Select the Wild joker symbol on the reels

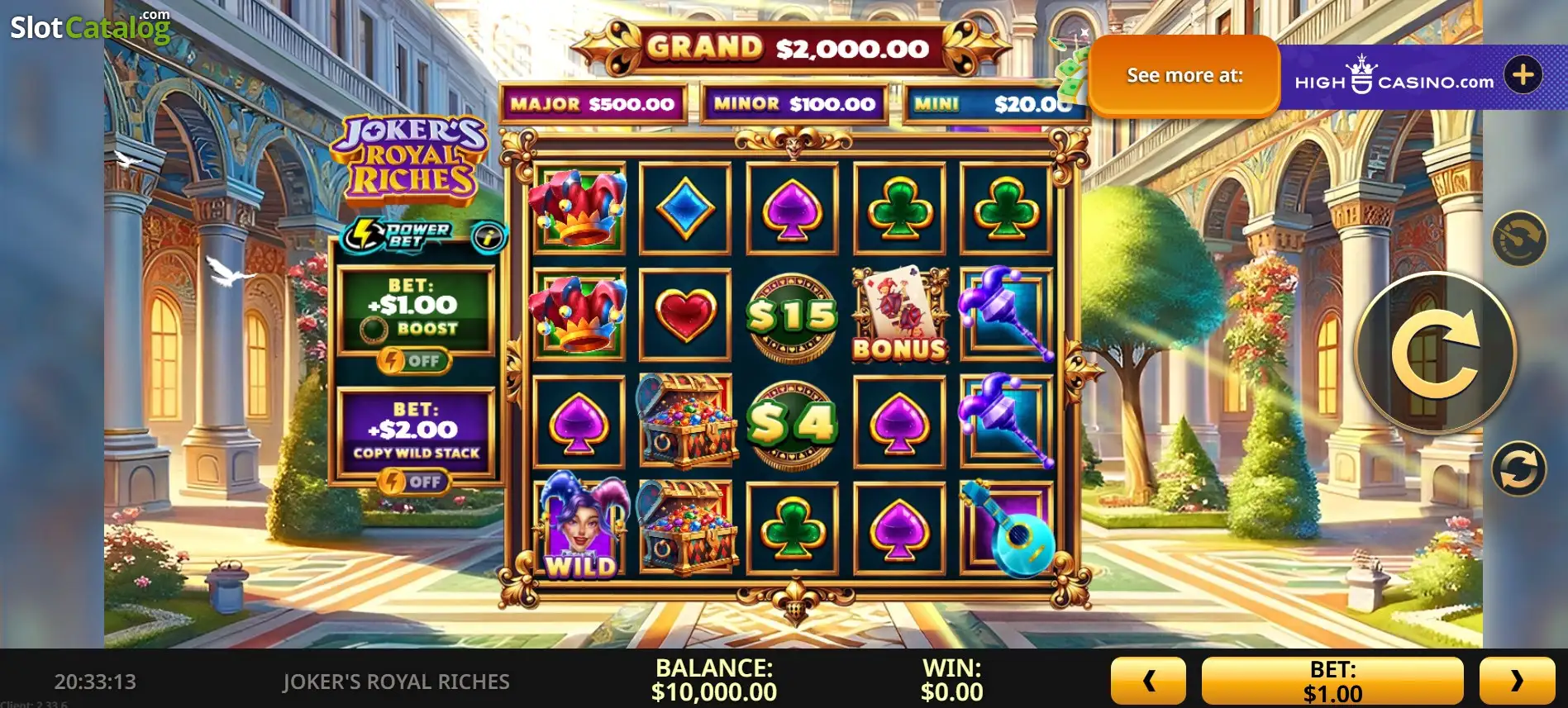tap(579, 525)
